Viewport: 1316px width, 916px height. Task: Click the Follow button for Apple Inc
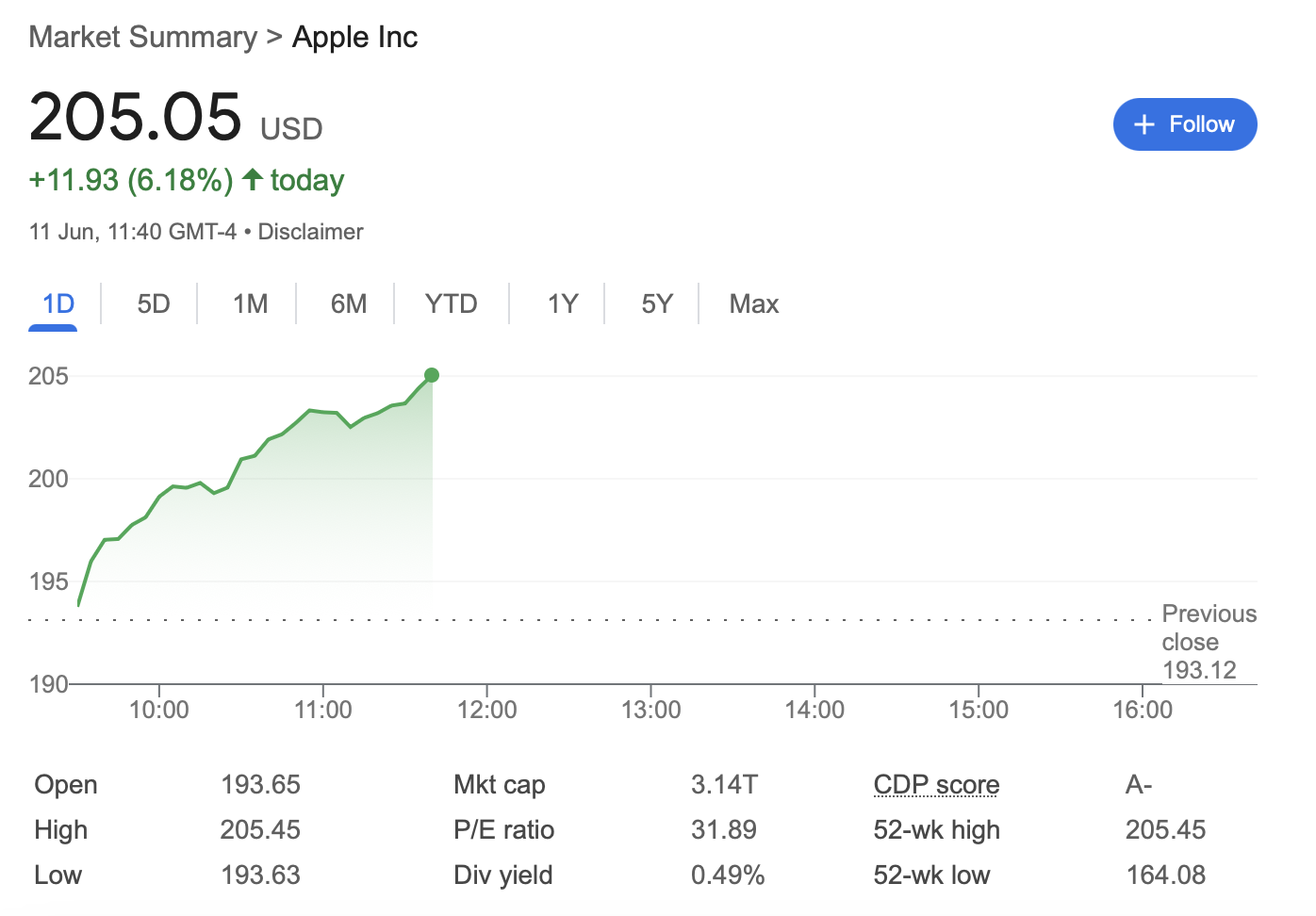pyautogui.click(x=1185, y=123)
